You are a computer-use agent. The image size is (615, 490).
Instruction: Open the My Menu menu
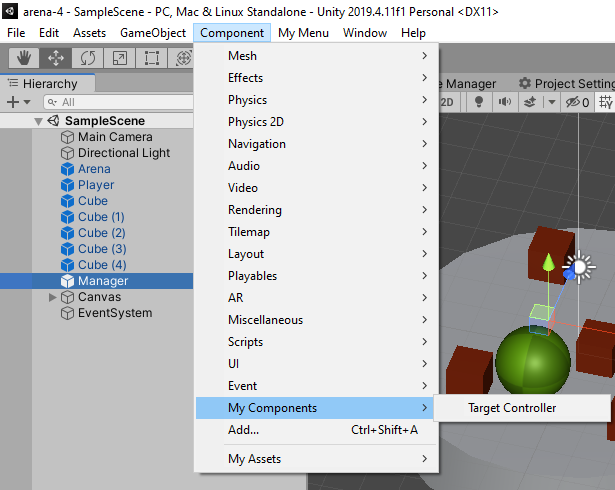click(x=303, y=33)
